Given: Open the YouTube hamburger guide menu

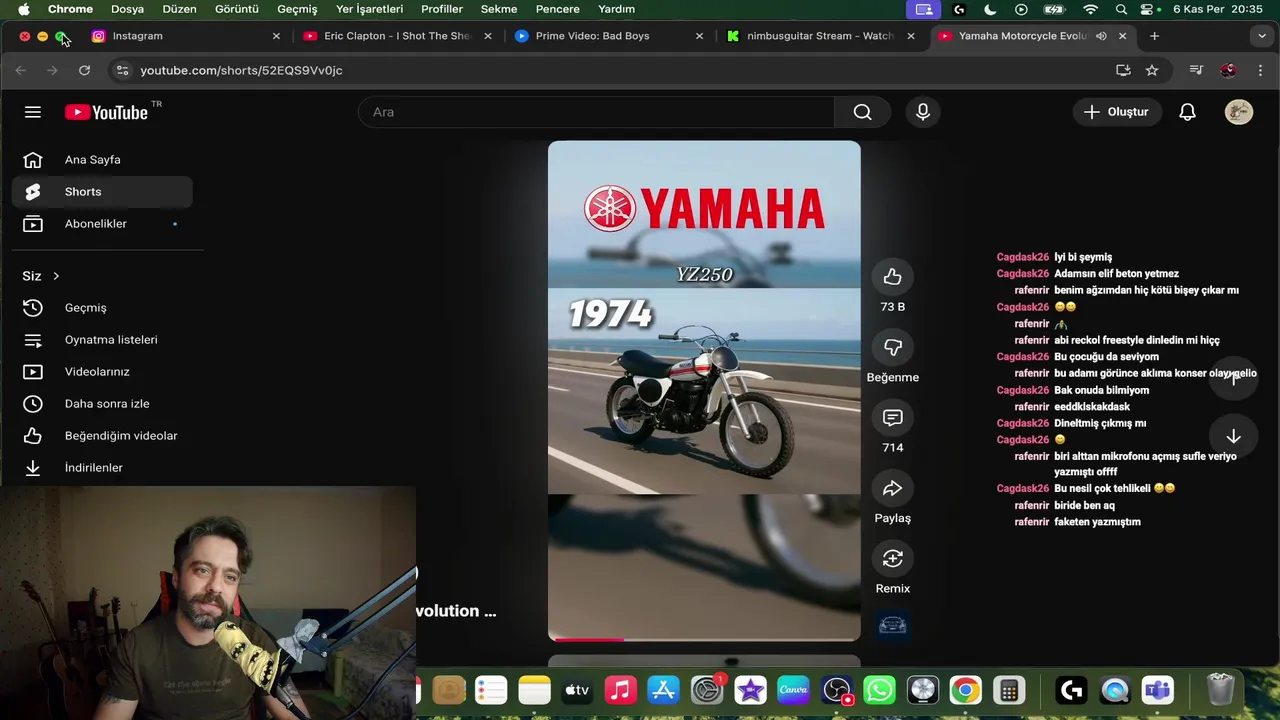Looking at the screenshot, I should click(33, 112).
